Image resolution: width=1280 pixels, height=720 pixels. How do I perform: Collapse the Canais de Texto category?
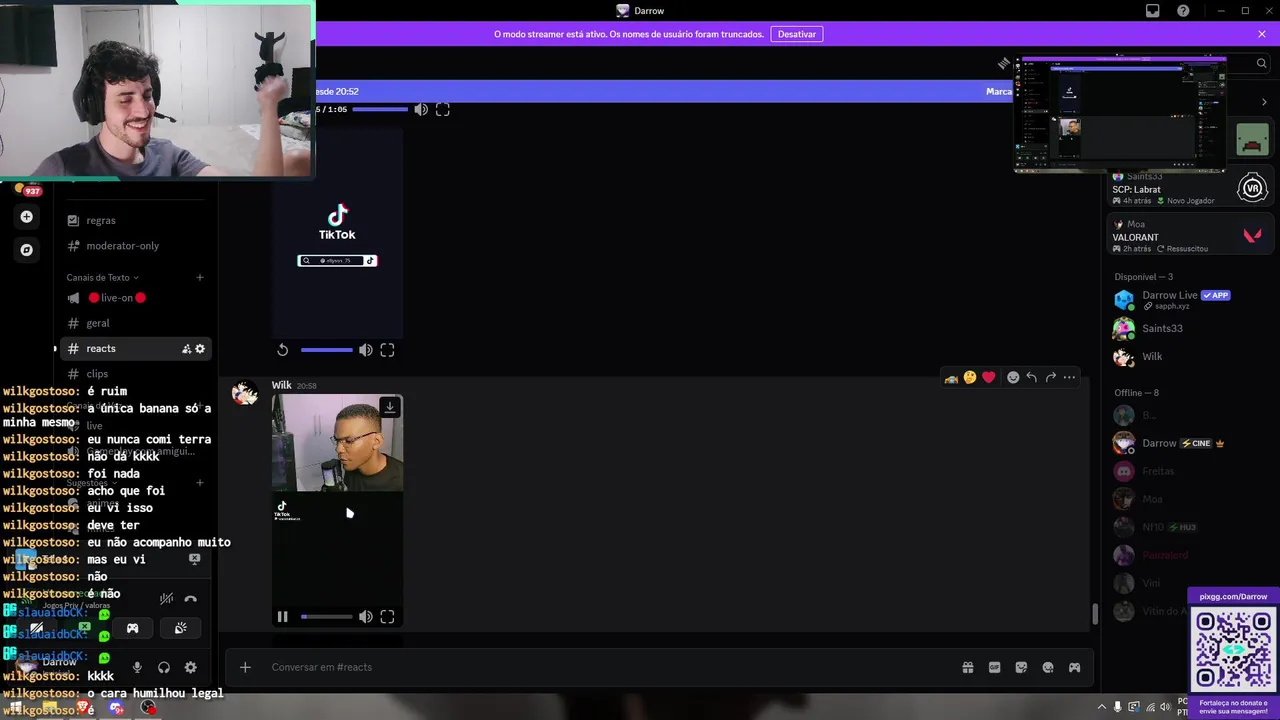point(102,278)
